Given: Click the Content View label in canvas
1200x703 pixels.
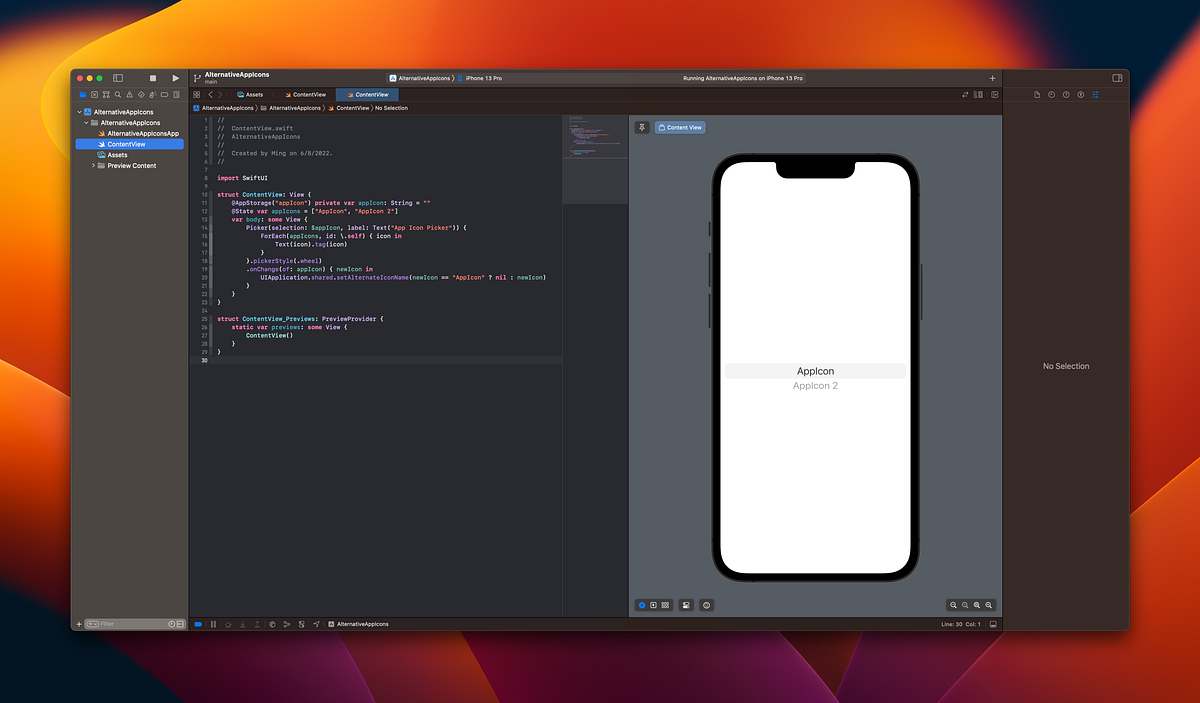Looking at the screenshot, I should point(680,127).
